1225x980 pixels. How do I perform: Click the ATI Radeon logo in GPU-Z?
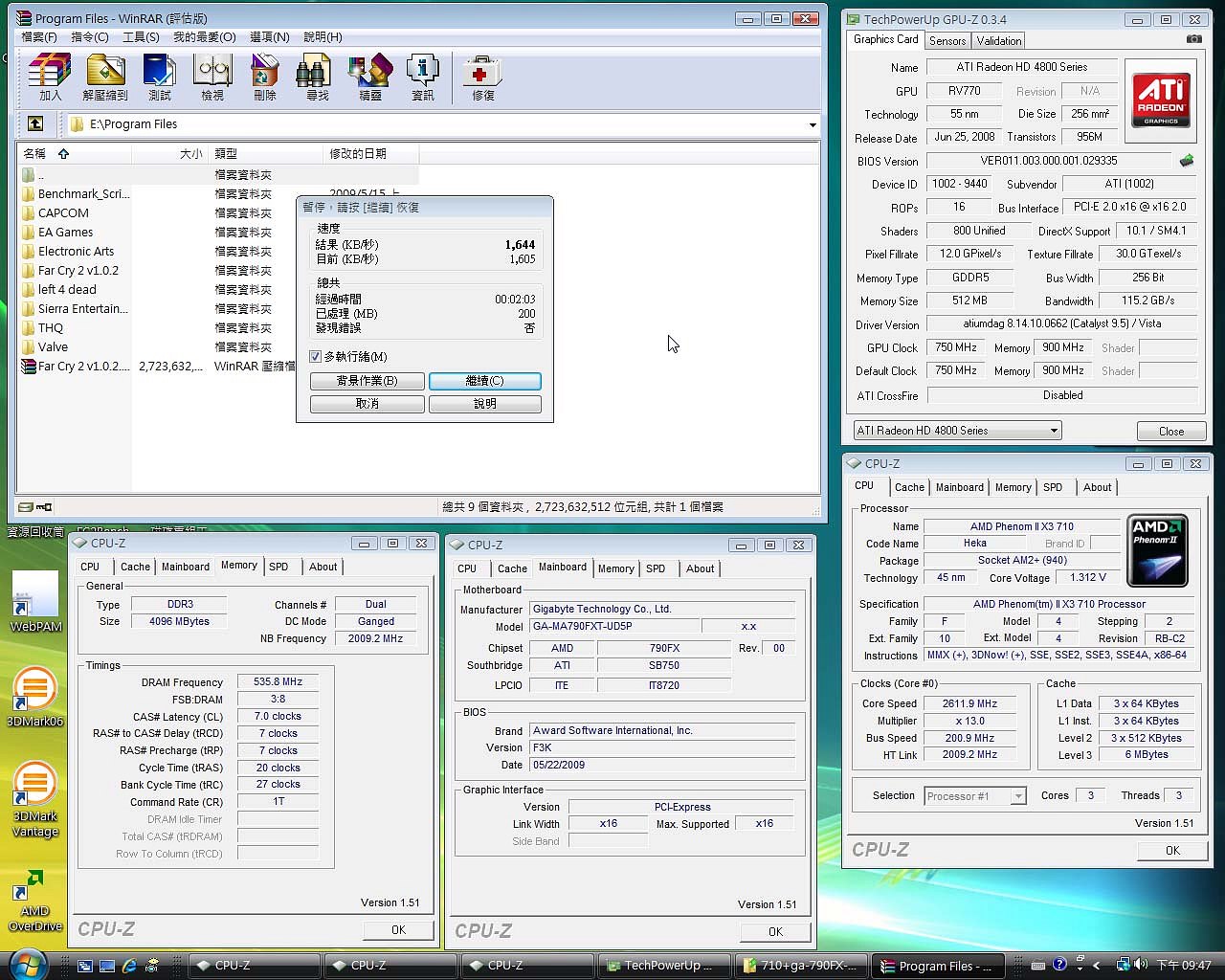(1161, 100)
